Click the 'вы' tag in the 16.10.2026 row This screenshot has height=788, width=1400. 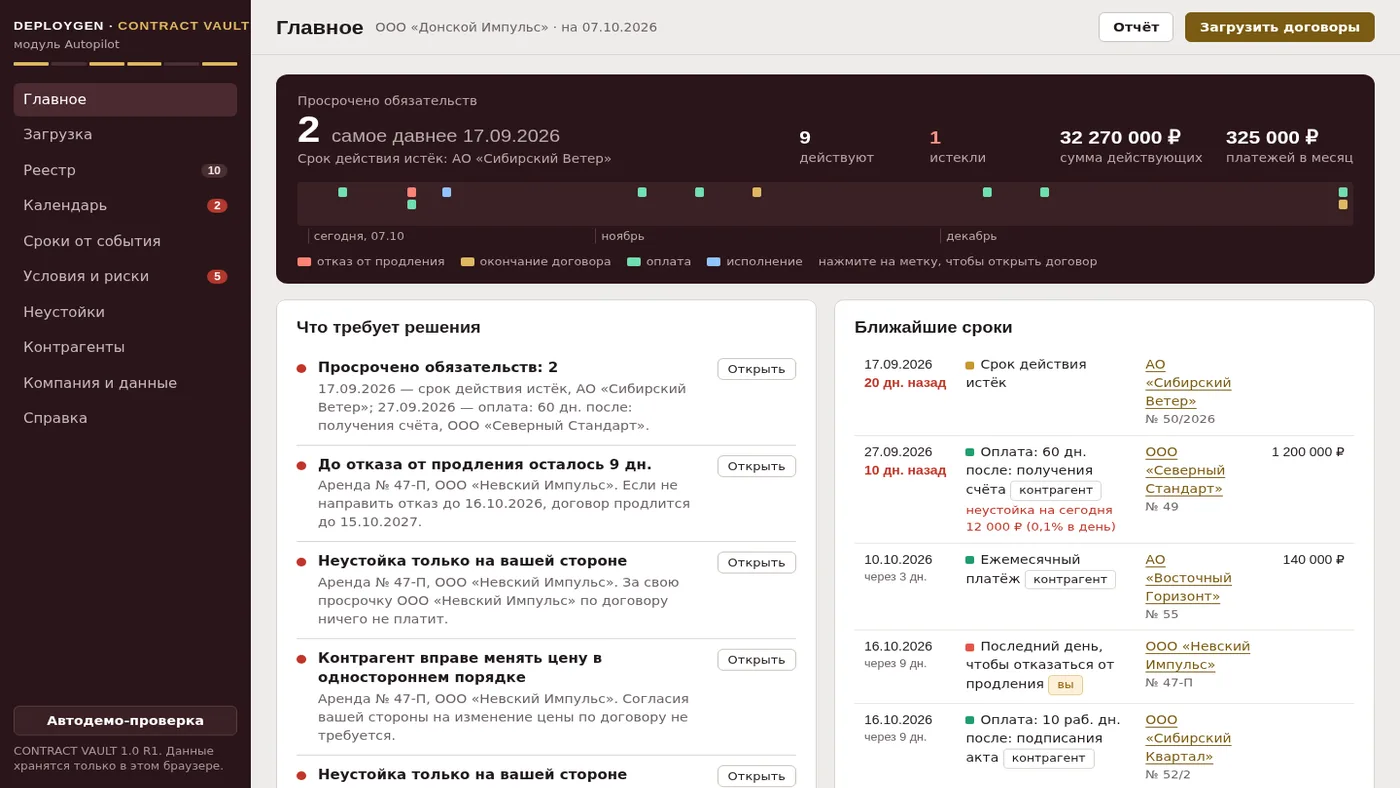tap(1065, 685)
